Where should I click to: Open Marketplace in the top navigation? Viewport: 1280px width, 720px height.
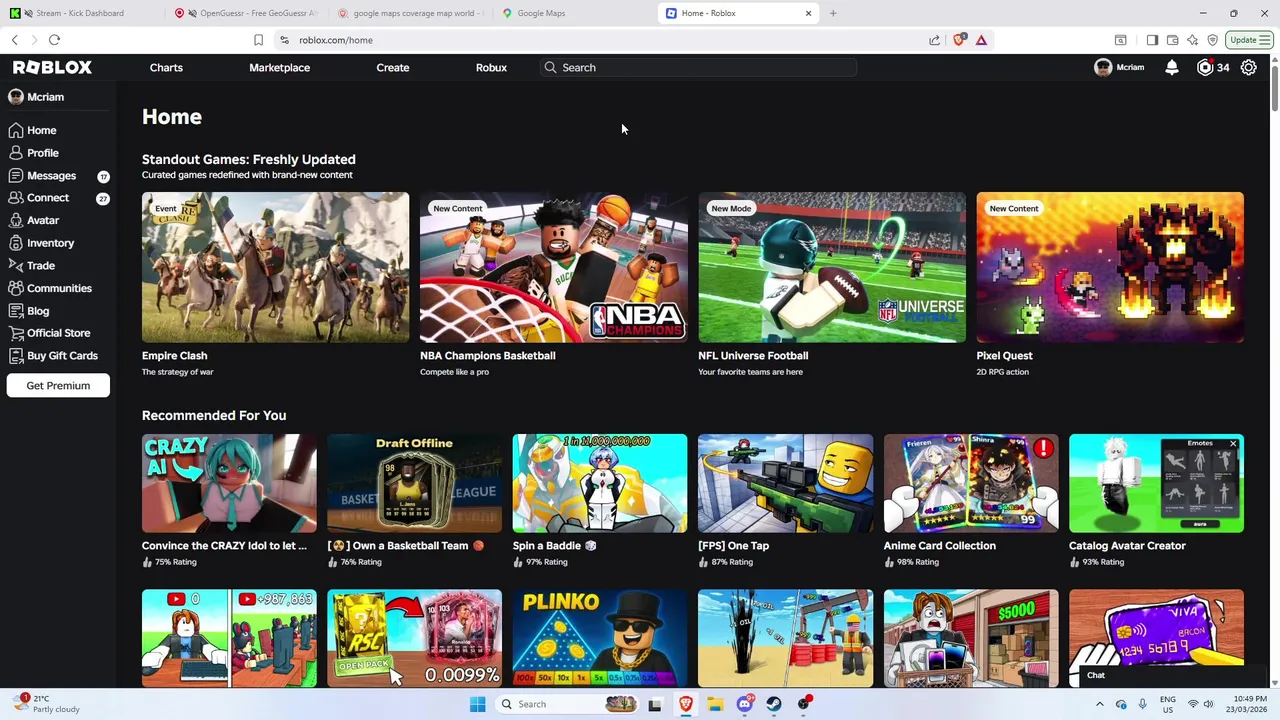pyautogui.click(x=279, y=67)
